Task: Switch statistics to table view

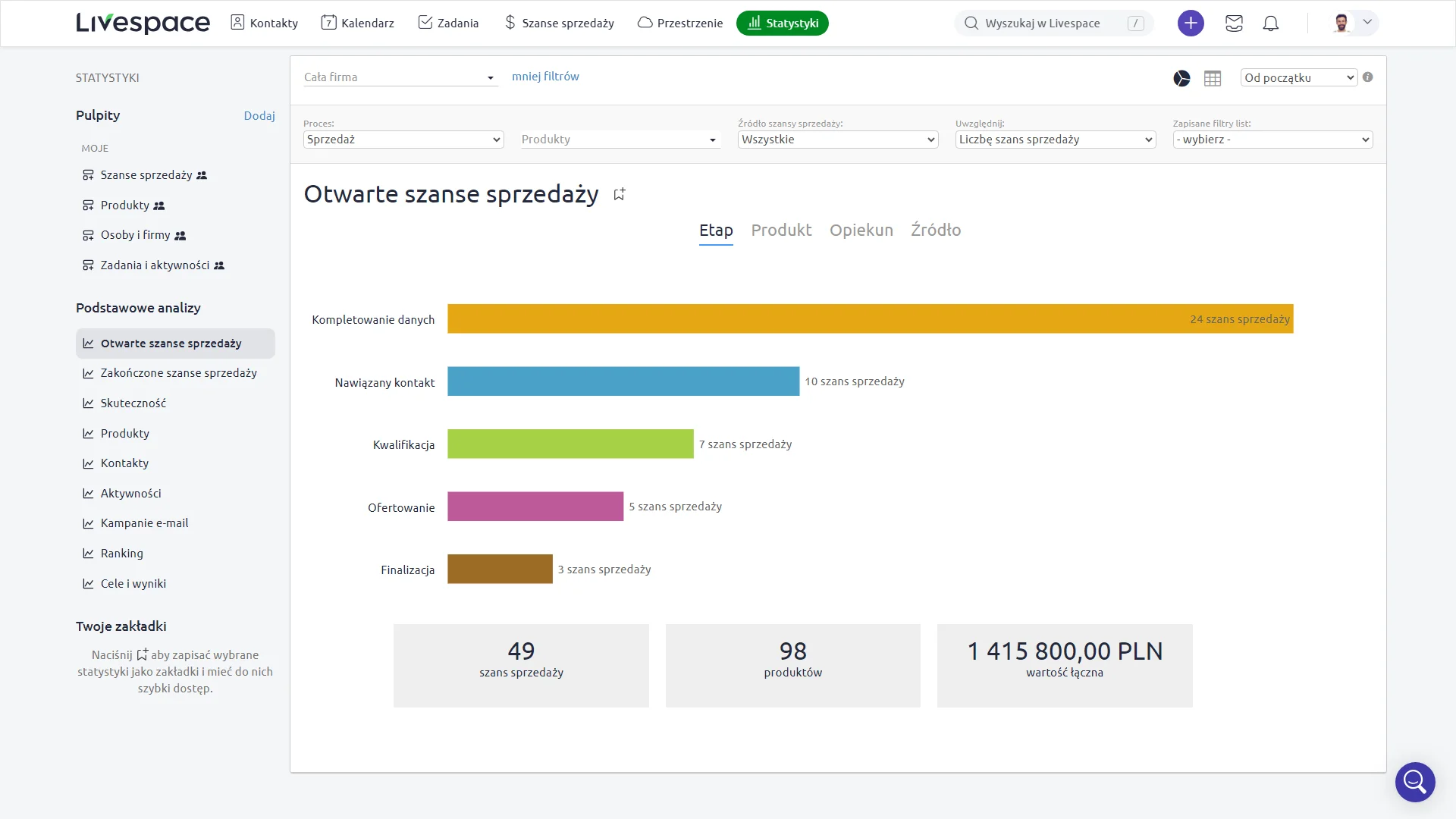Action: 1212,78
